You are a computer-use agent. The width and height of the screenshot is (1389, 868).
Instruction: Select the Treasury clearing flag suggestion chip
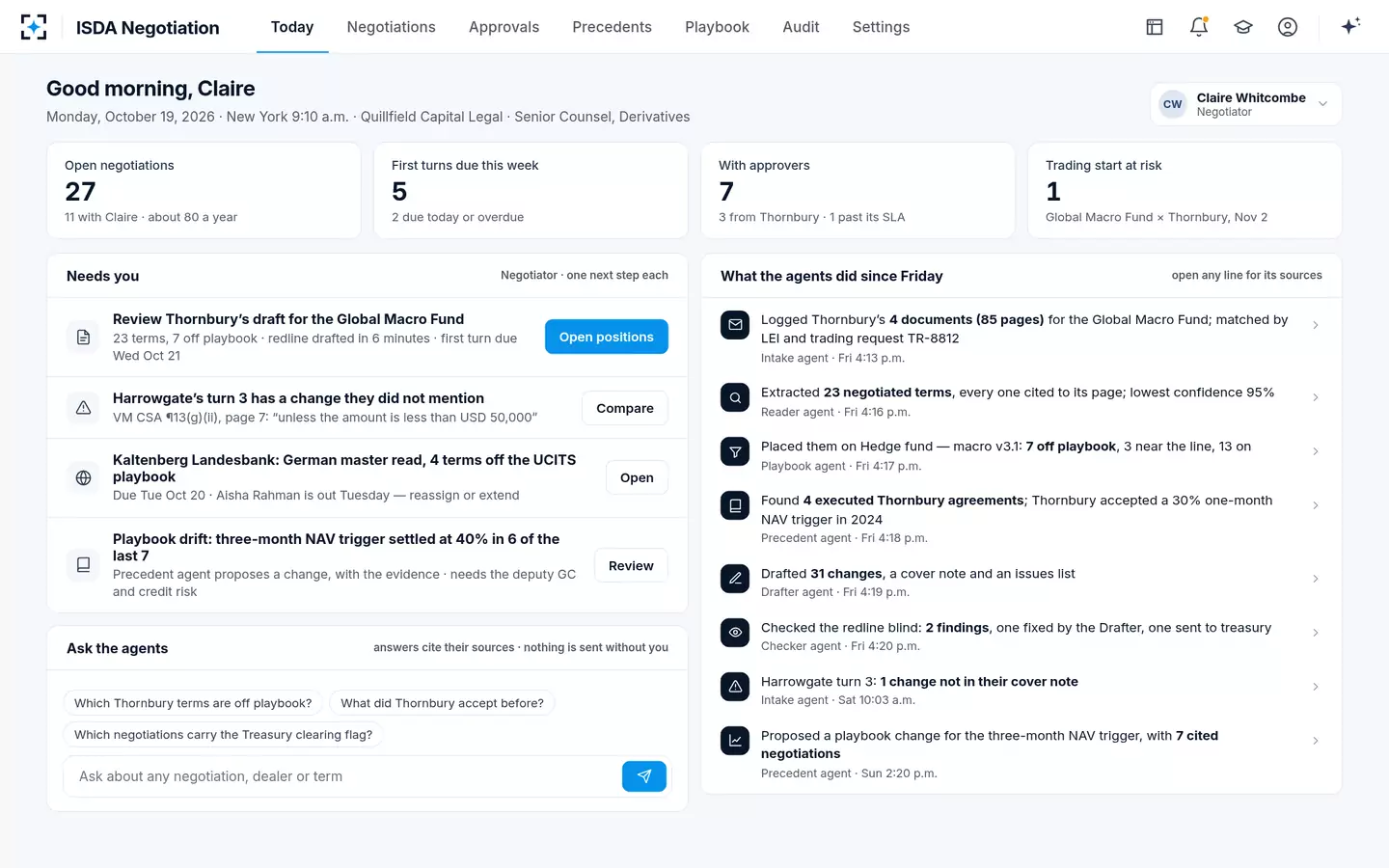tap(223, 735)
